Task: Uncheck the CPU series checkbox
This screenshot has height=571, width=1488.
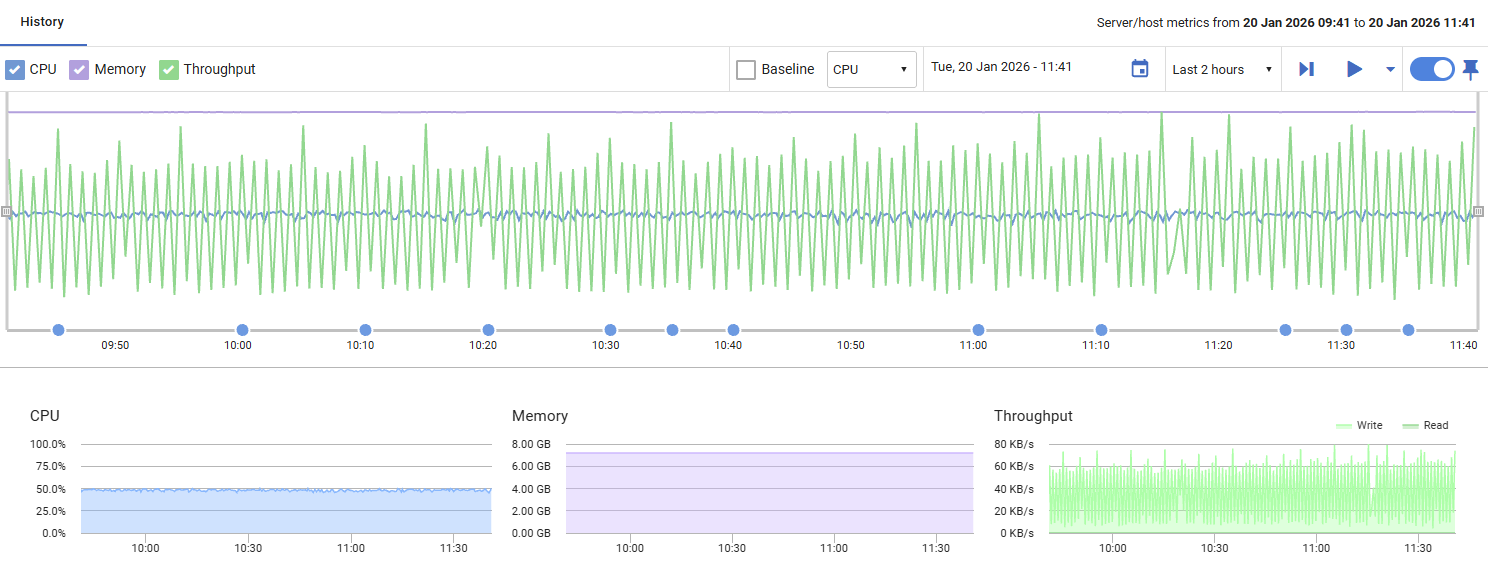Action: [15, 70]
